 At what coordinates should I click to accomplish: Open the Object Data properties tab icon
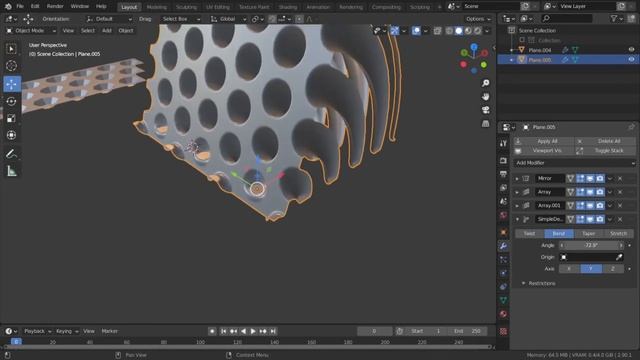[x=503, y=300]
